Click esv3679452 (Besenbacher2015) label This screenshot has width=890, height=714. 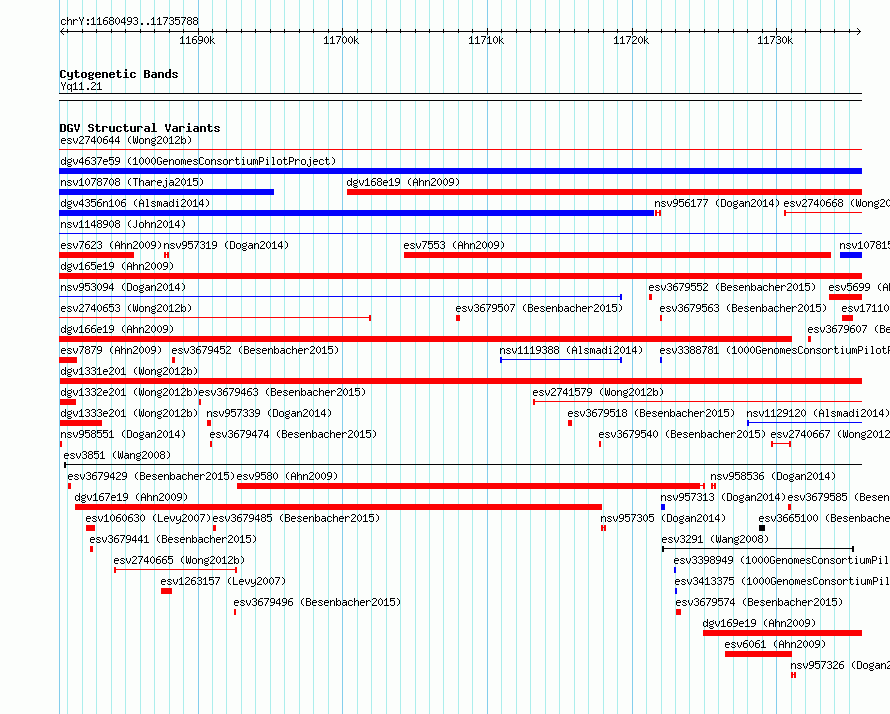(255, 350)
